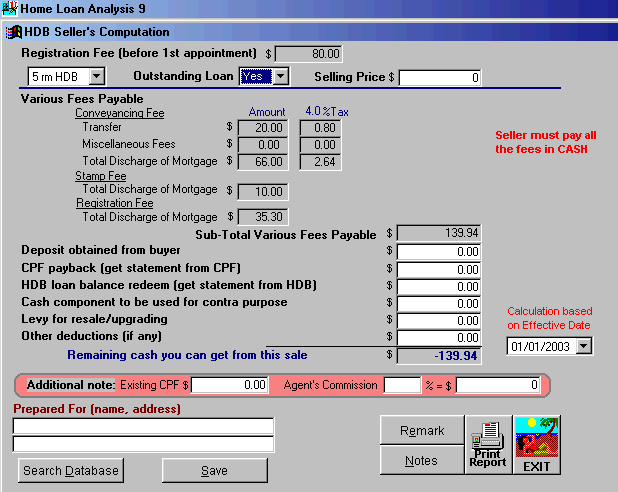
Task: Open the 5 rm HDB flat type dropdown
Action: point(97,76)
